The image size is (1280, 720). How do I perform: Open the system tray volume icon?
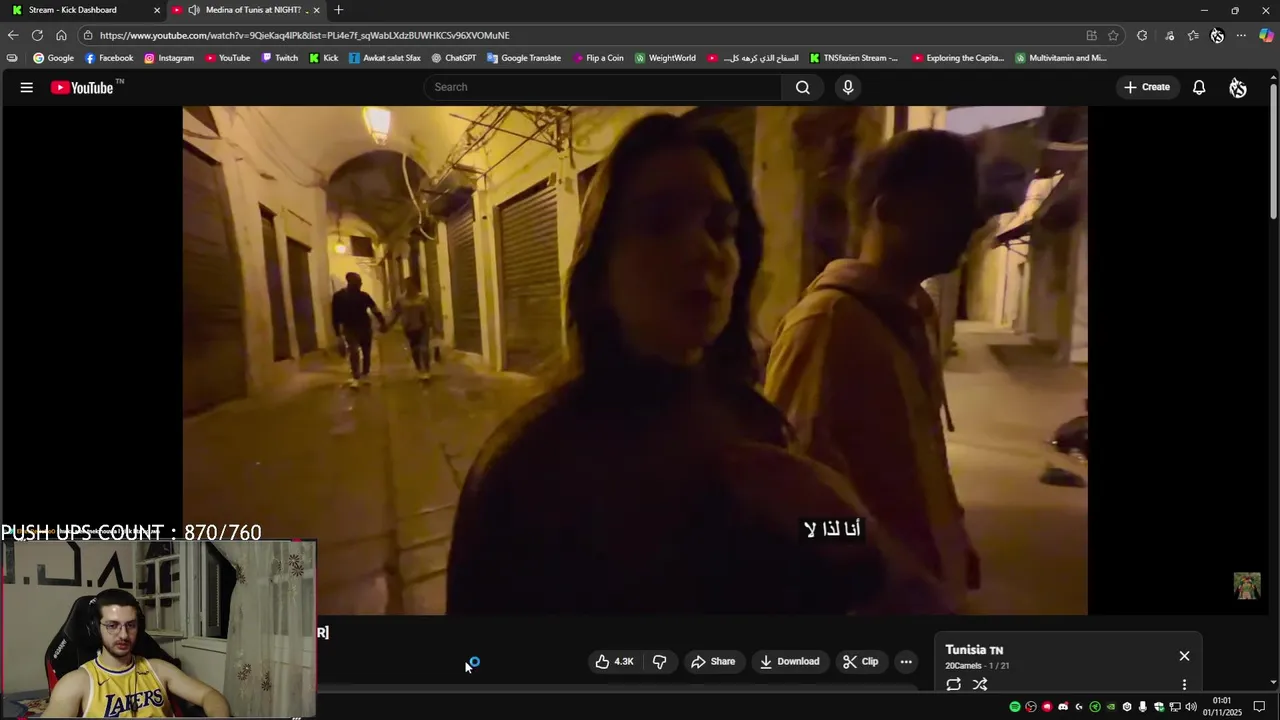click(1191, 707)
